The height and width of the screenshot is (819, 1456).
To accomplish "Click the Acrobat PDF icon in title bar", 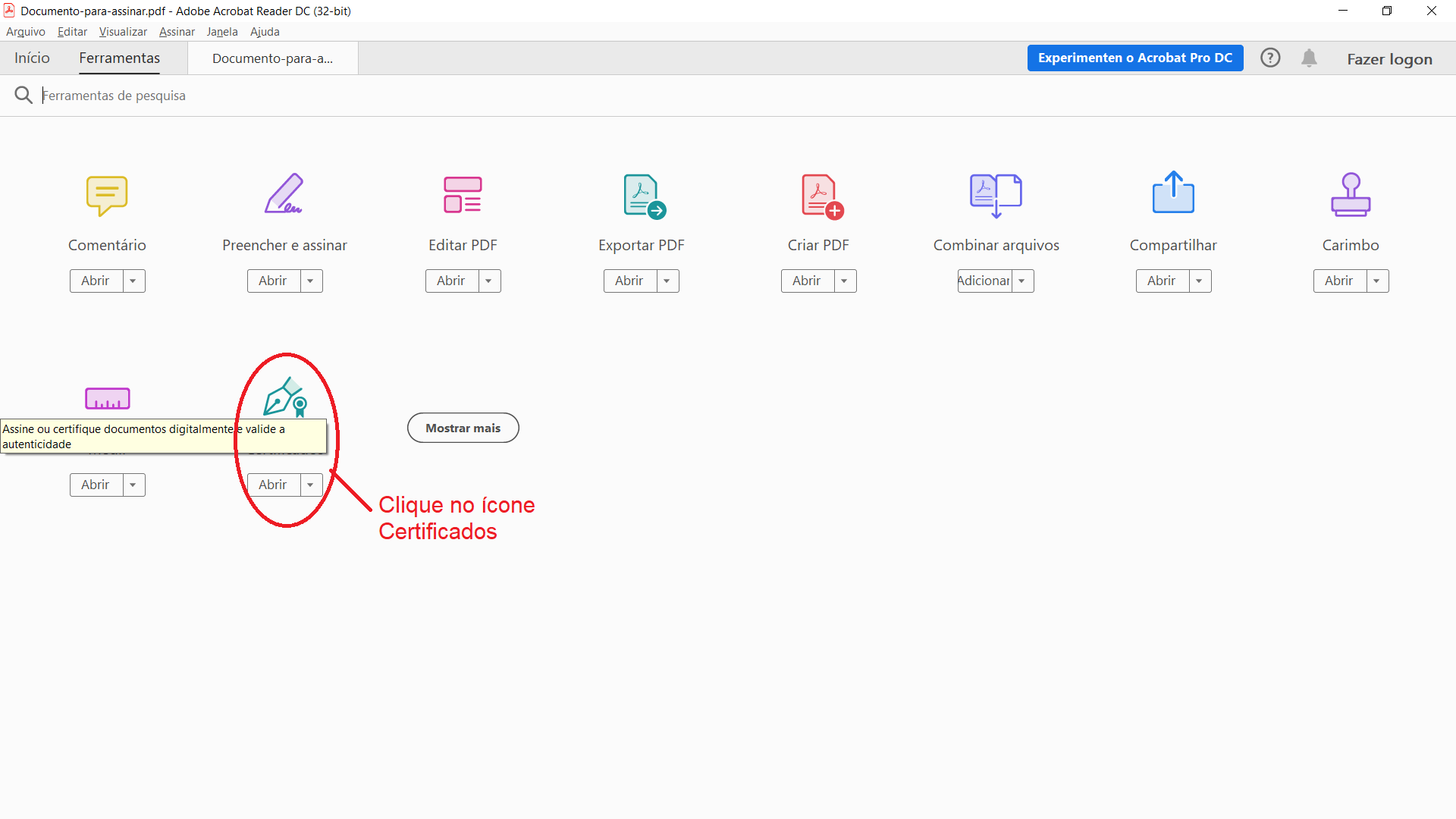I will click(9, 11).
